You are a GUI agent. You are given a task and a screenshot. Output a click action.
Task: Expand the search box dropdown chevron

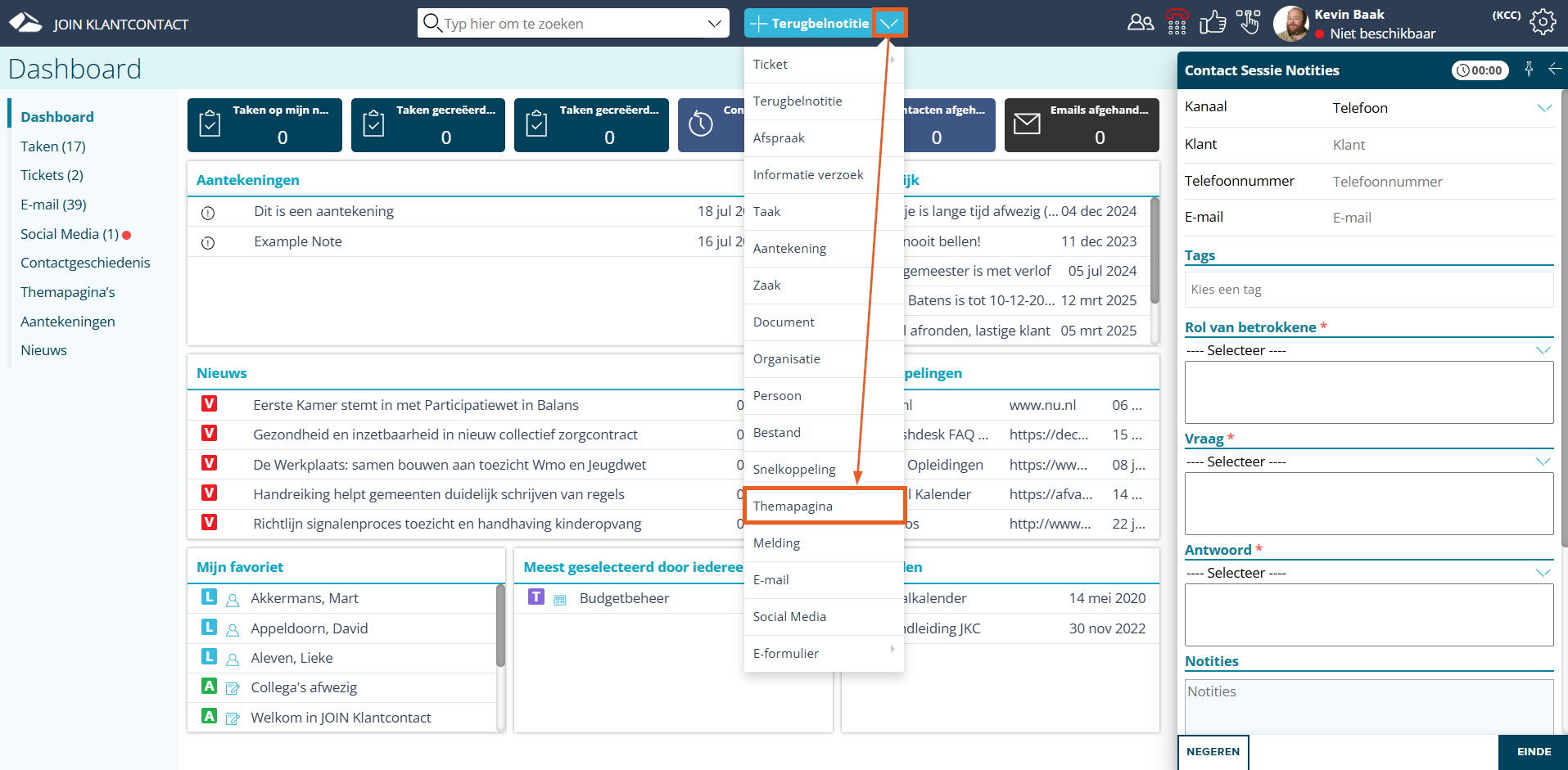click(714, 24)
